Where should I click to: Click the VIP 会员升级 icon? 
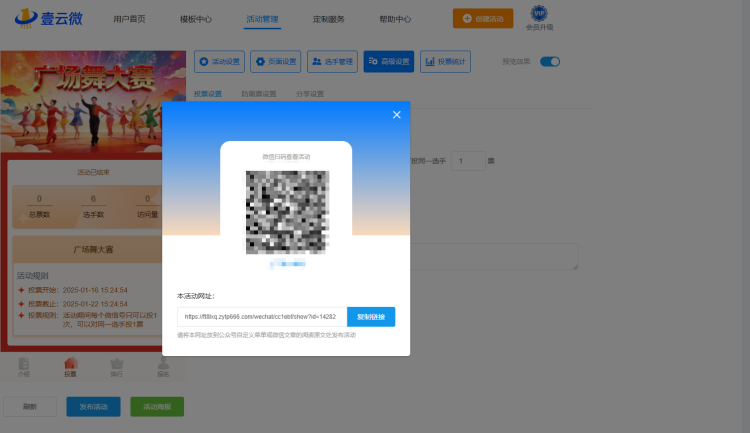pos(540,18)
